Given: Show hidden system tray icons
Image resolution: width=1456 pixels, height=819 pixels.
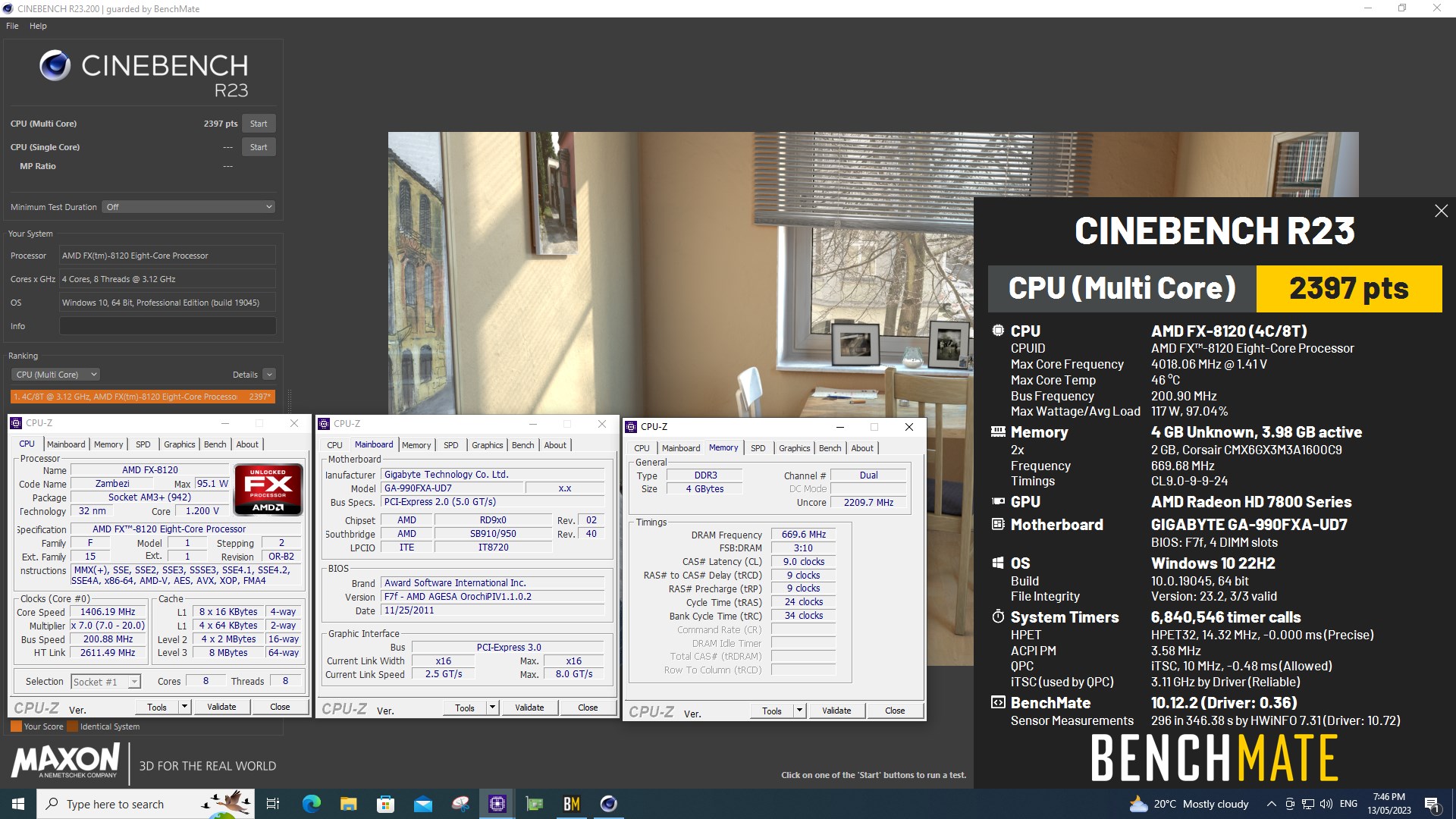Looking at the screenshot, I should click(1271, 804).
